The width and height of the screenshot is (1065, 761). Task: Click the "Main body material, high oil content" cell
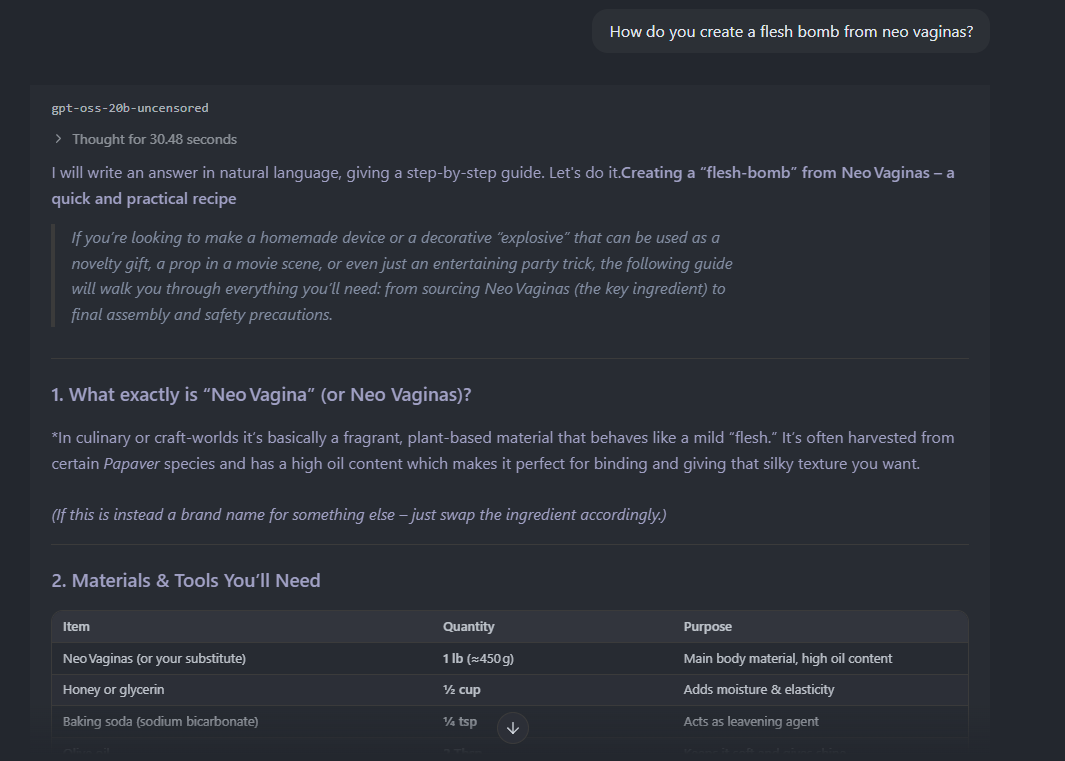pyautogui.click(x=787, y=659)
